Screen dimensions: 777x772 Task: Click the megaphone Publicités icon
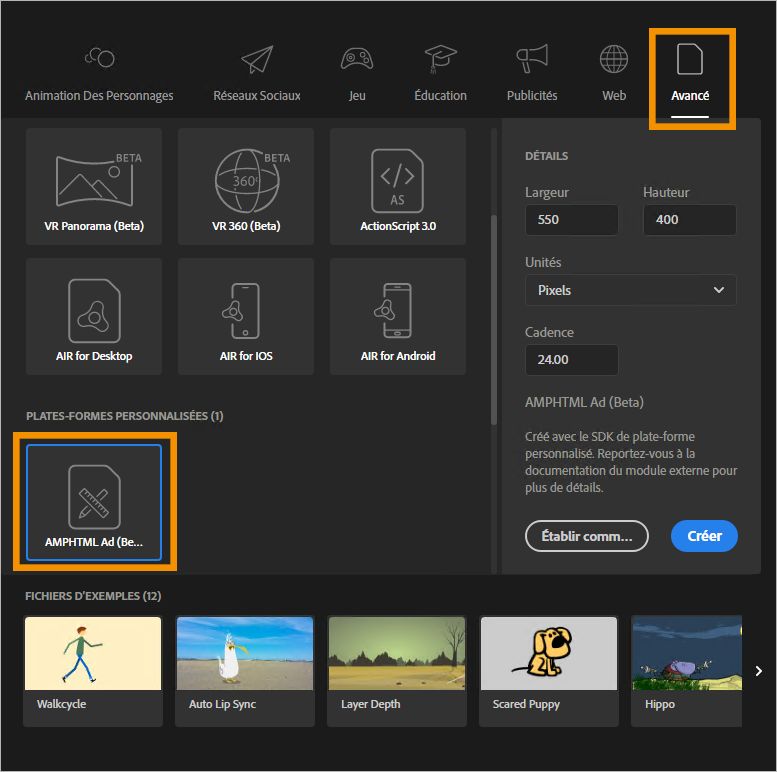[532, 58]
